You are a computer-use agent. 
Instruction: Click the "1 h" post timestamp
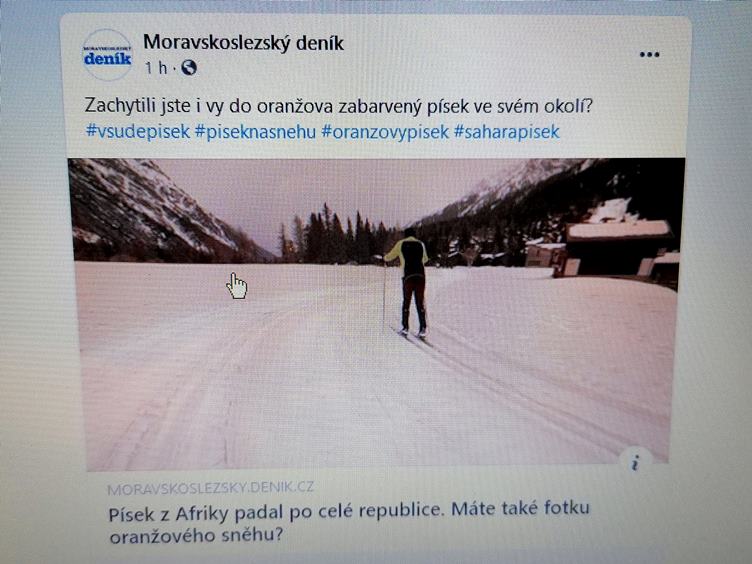pos(156,68)
